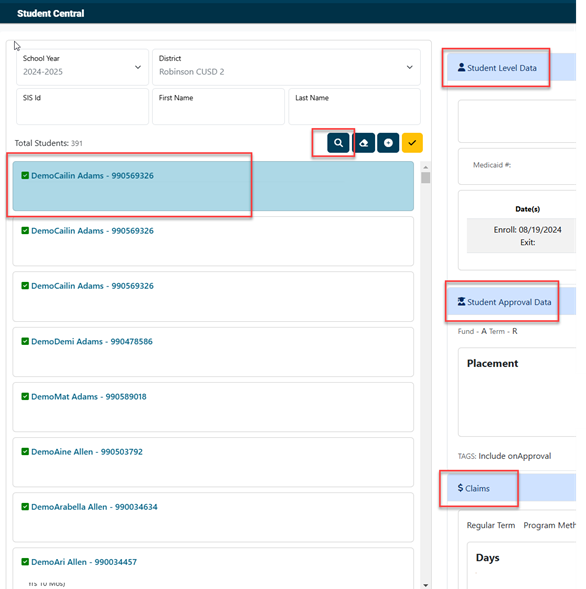Select the Program Method tab

[550, 525]
